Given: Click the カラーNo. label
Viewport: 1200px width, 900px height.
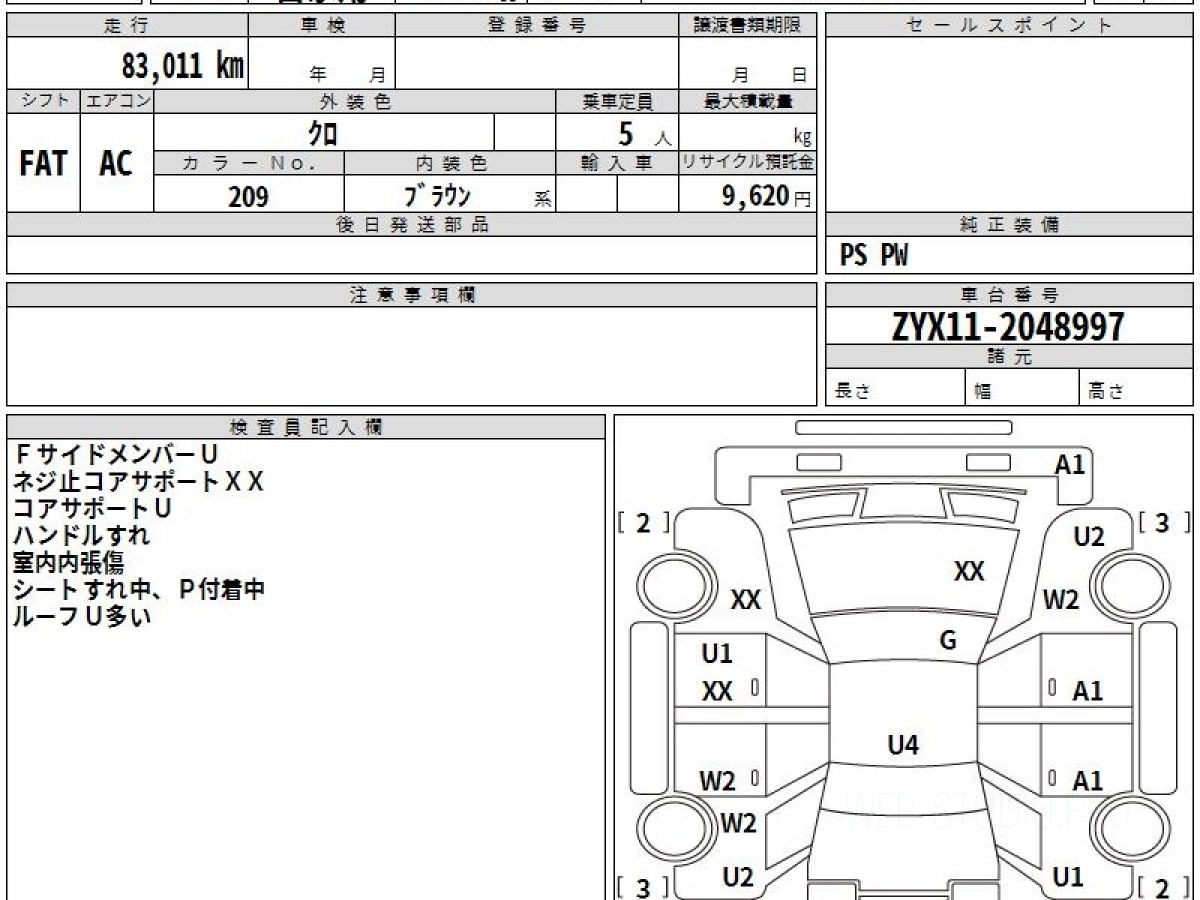Looking at the screenshot, I should (249, 163).
